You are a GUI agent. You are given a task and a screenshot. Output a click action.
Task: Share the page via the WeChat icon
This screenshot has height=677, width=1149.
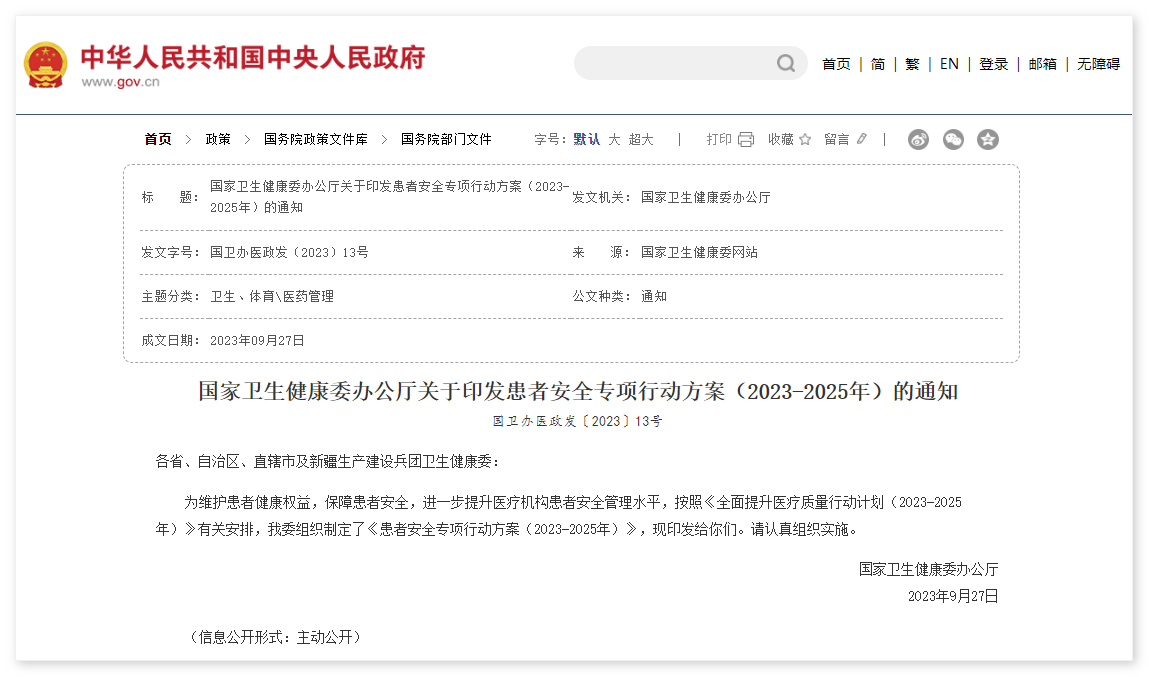[x=953, y=140]
